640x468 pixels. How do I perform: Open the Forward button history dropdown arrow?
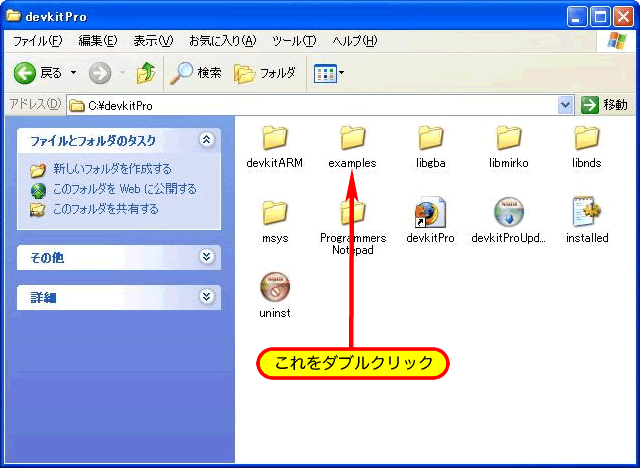click(x=122, y=73)
